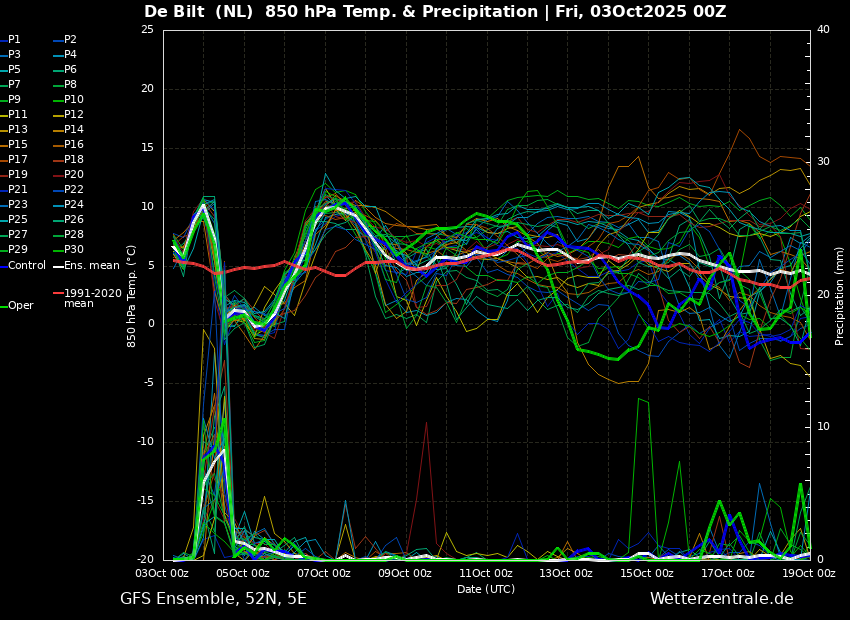
Task: Select the P9 legend entry
Action: pyautogui.click(x=10, y=99)
